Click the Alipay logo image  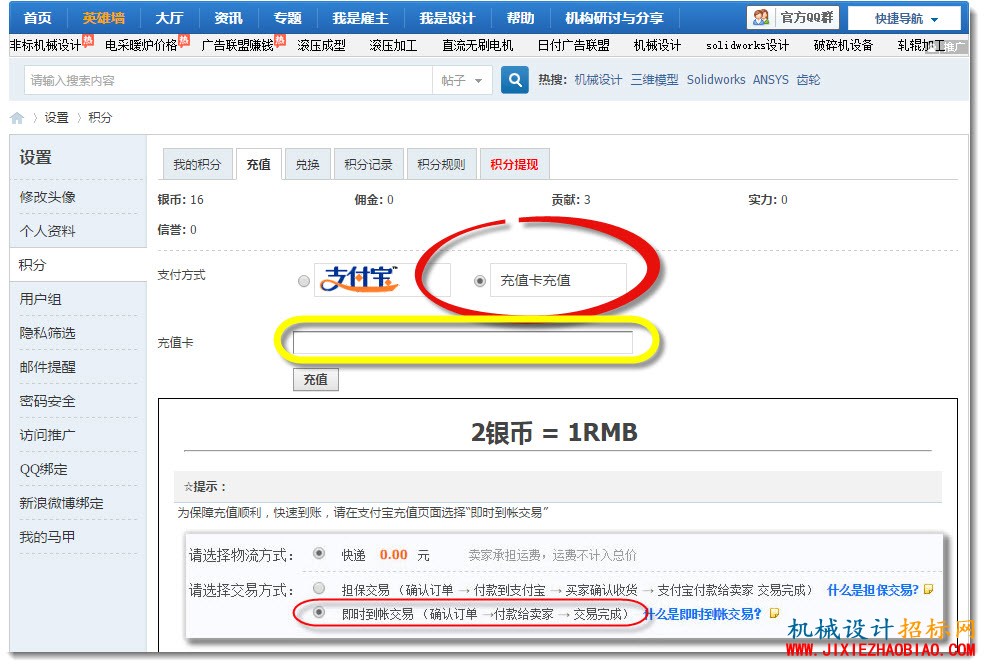pos(359,279)
